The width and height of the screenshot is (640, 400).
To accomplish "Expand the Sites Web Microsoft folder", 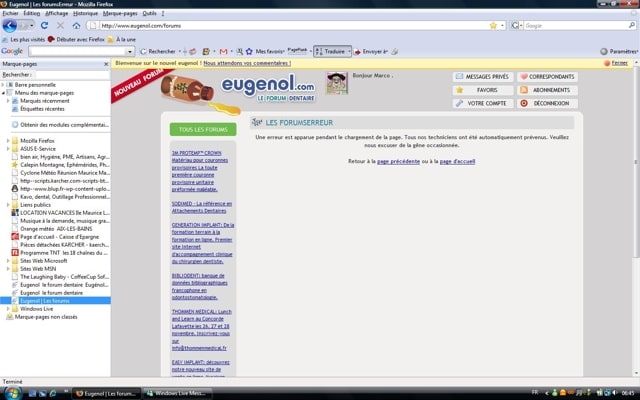I will click(x=8, y=261).
